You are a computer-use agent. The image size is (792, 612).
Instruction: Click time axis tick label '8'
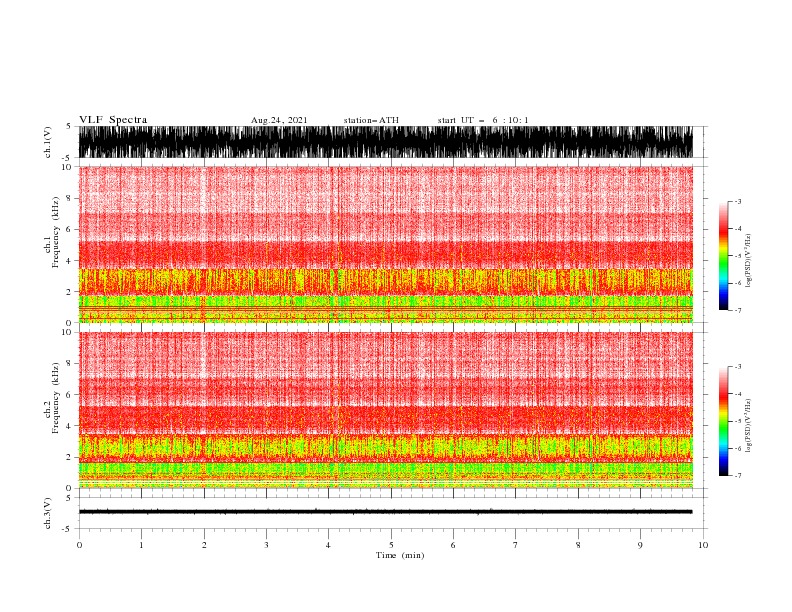578,545
